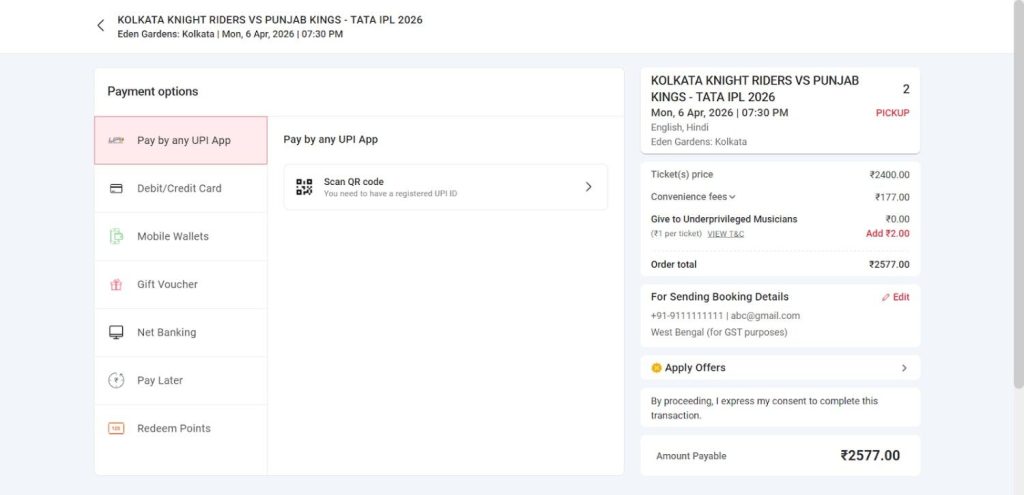Image resolution: width=1024 pixels, height=495 pixels.
Task: Click the Redeem Points icon
Action: tap(116, 428)
